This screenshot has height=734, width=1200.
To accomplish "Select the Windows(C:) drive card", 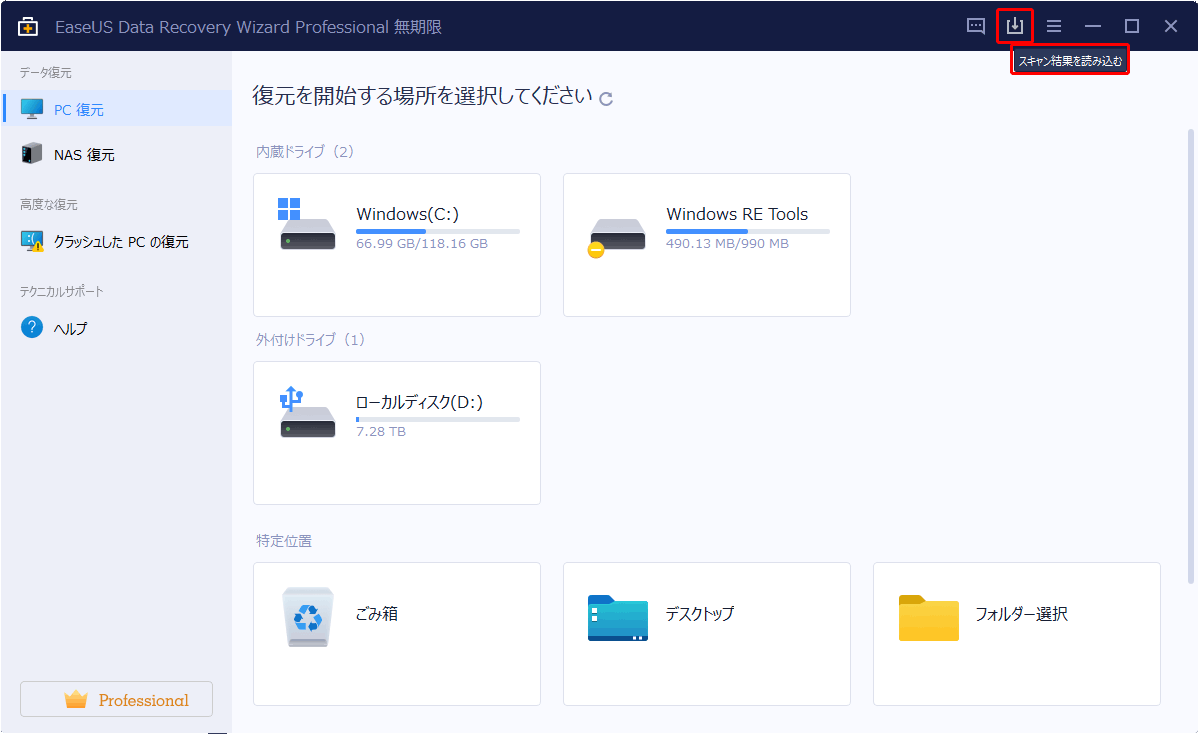I will click(397, 245).
